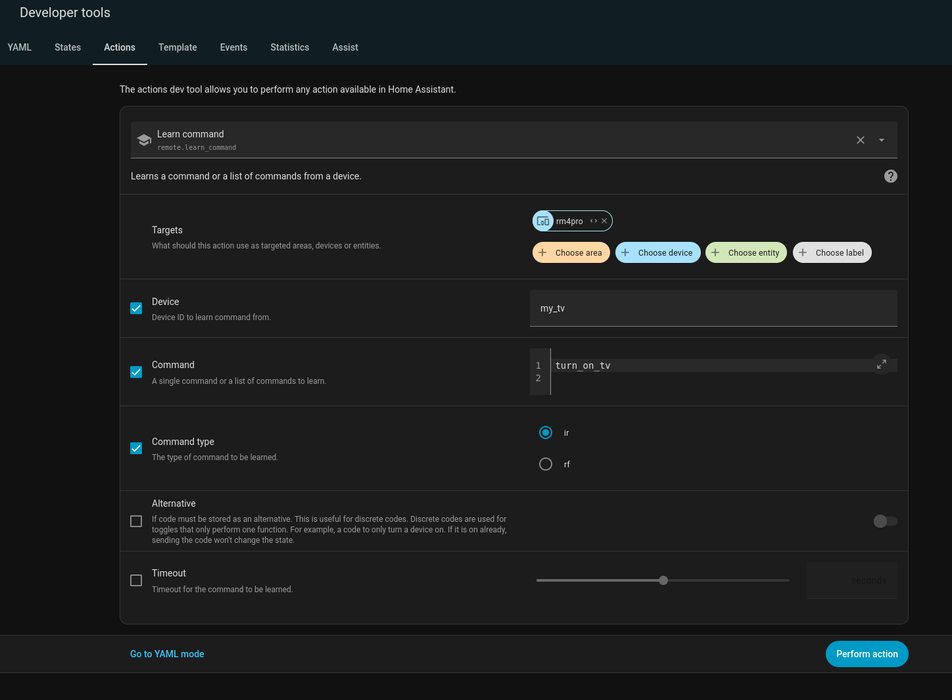Click the plus icon on Choose entity
Image resolution: width=952 pixels, height=700 pixels.
pyautogui.click(x=715, y=253)
